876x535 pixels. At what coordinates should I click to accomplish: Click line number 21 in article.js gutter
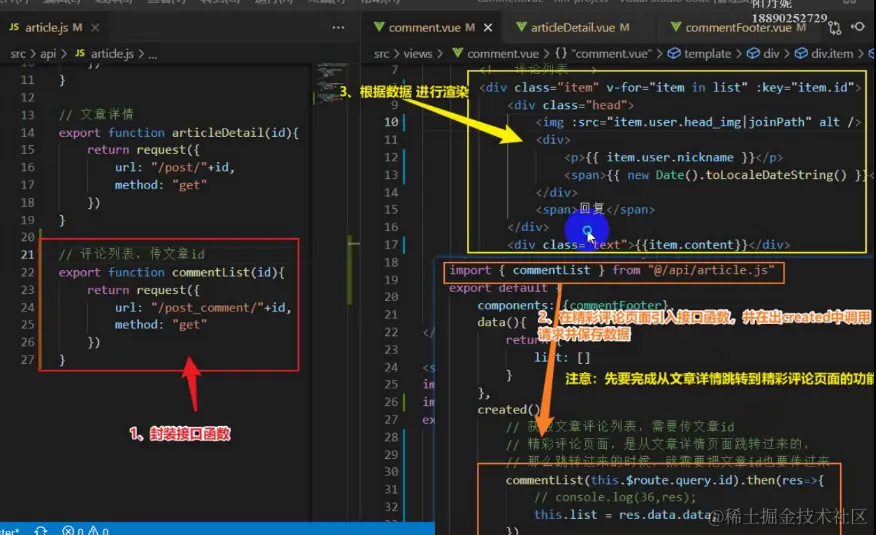(27, 255)
